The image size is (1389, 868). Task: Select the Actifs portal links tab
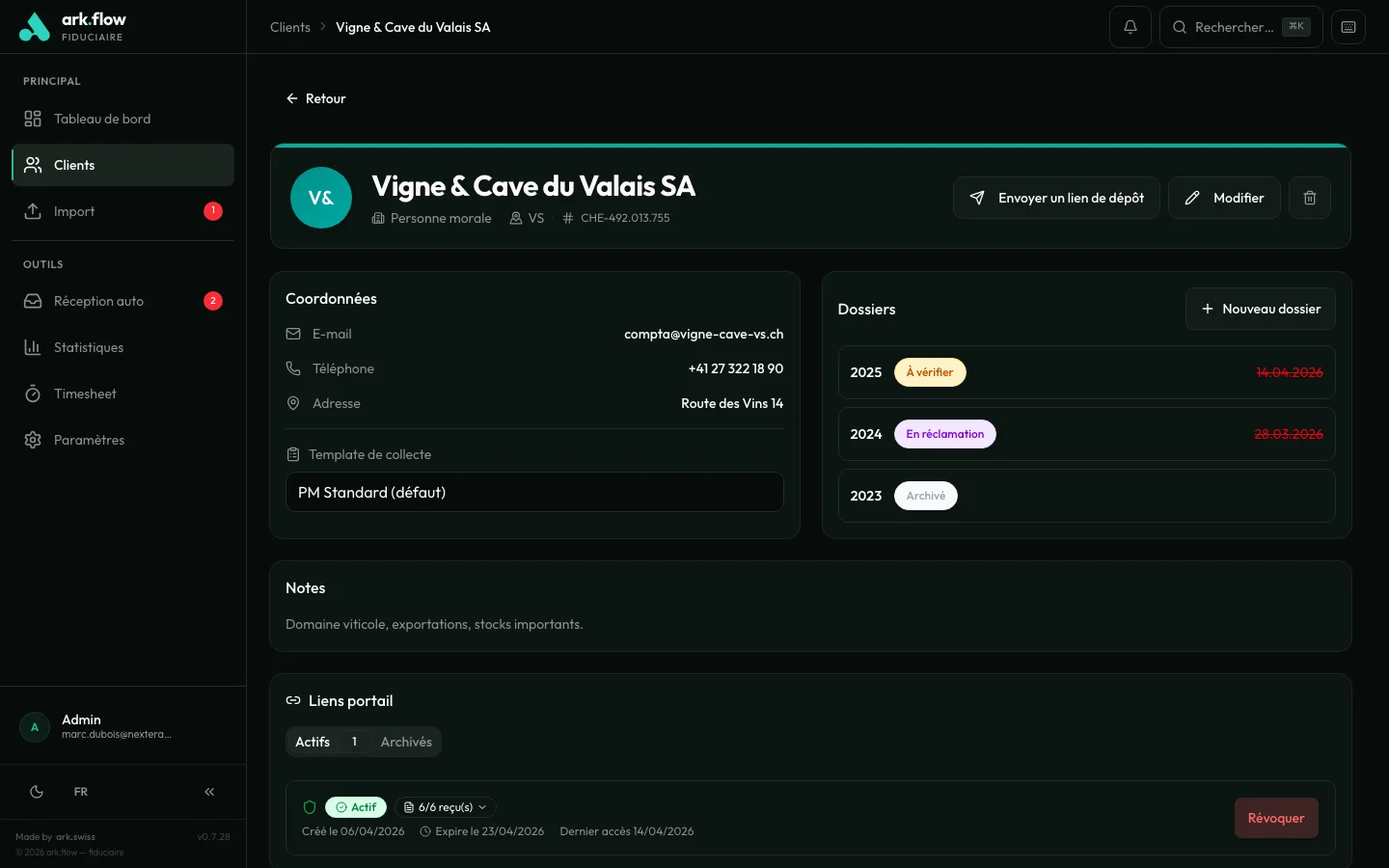[x=313, y=742]
